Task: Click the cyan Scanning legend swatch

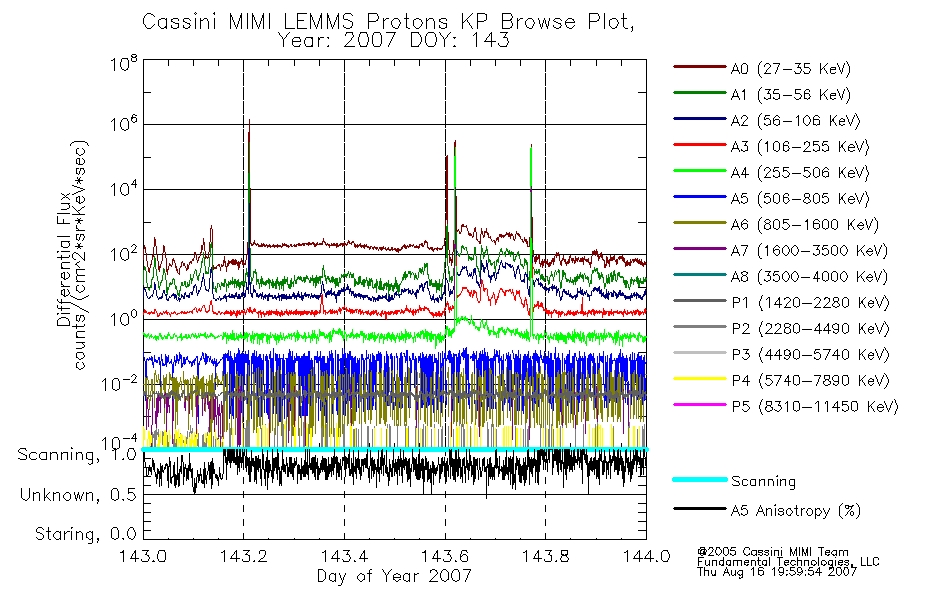Action: click(700, 479)
